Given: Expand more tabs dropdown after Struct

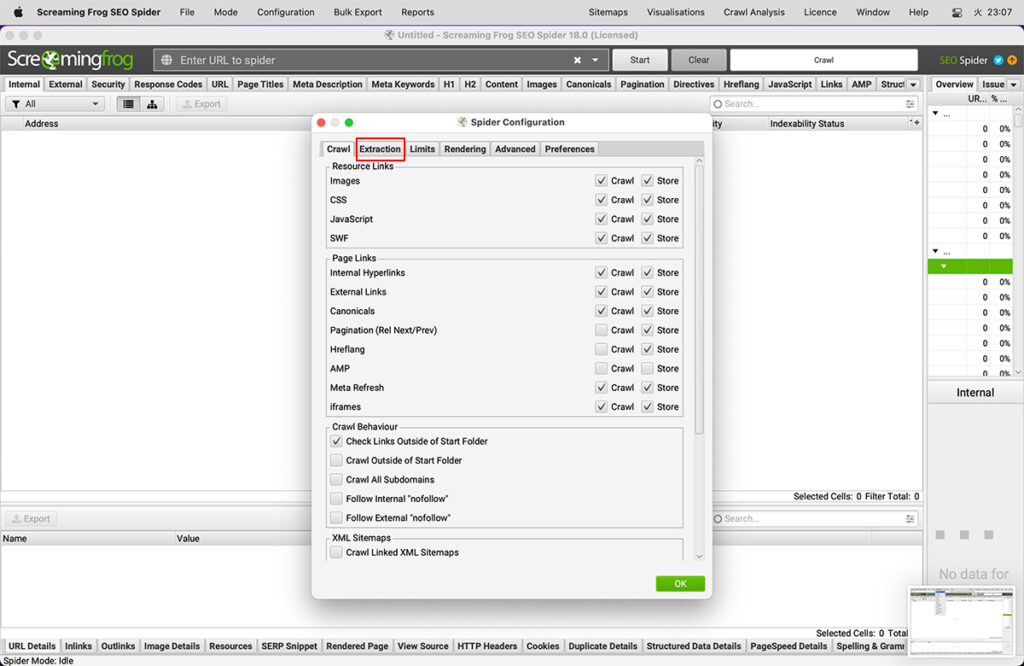Looking at the screenshot, I should pyautogui.click(x=913, y=84).
